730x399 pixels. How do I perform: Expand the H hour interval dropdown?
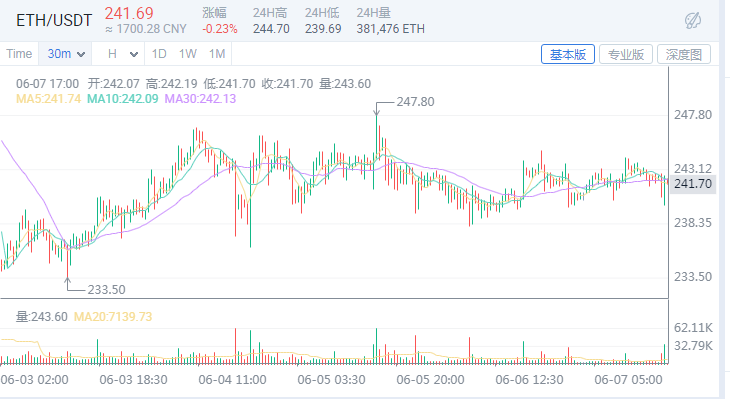(122, 54)
